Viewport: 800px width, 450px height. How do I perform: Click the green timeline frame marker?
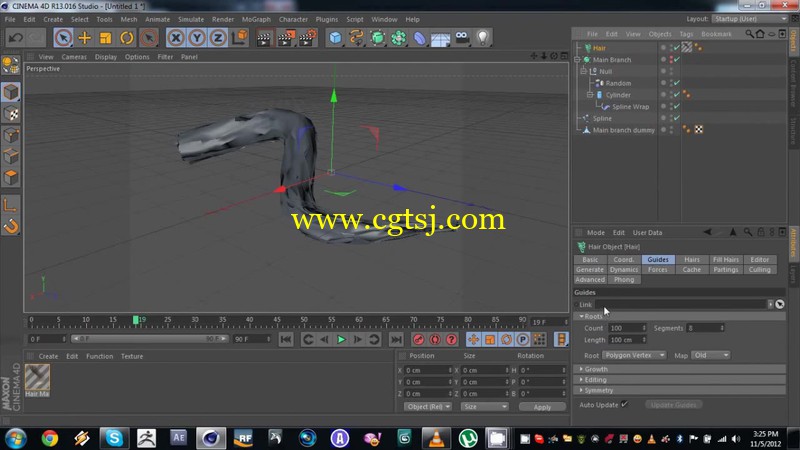click(x=136, y=320)
